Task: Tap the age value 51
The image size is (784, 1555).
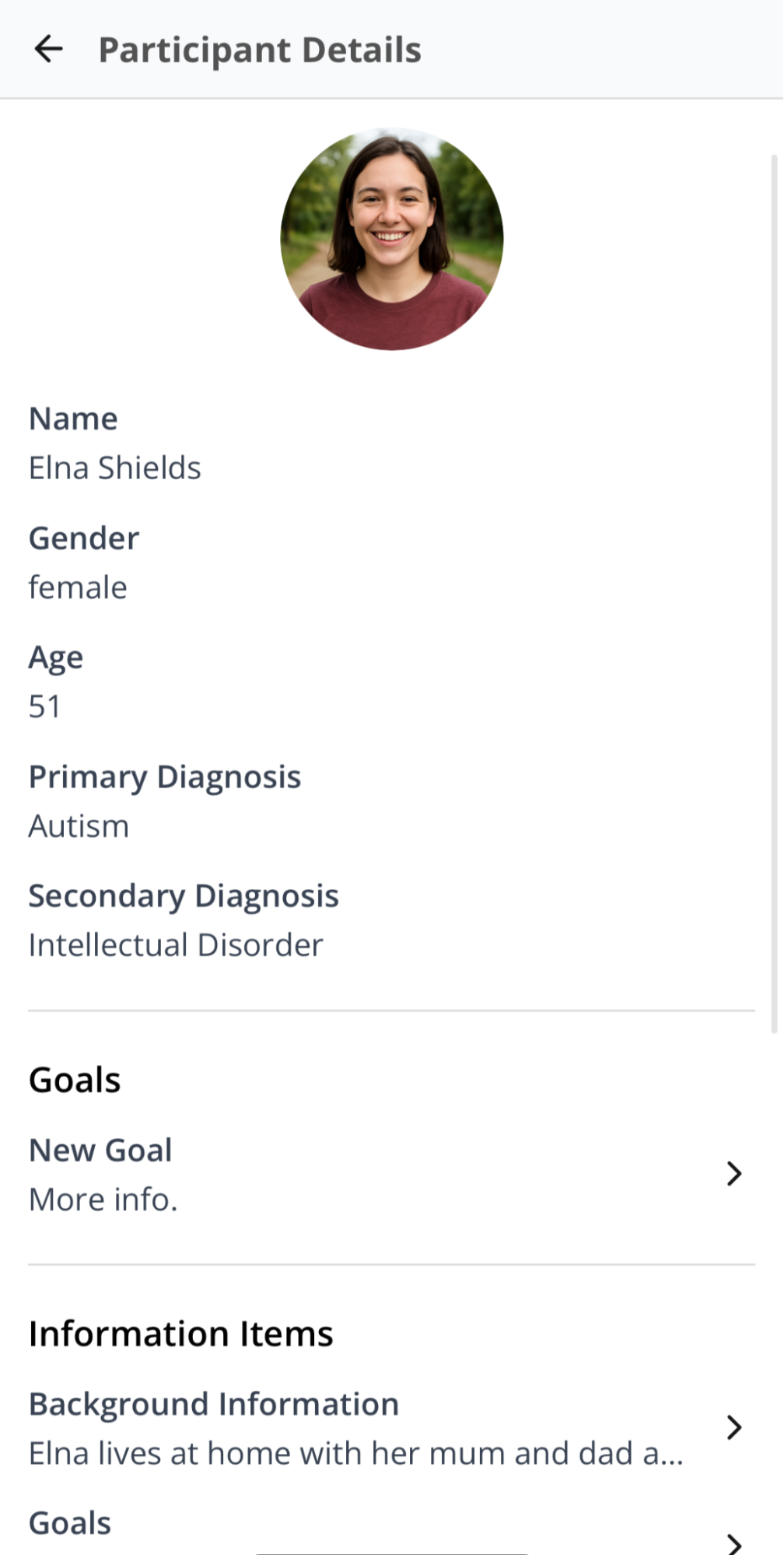Action: 44,706
